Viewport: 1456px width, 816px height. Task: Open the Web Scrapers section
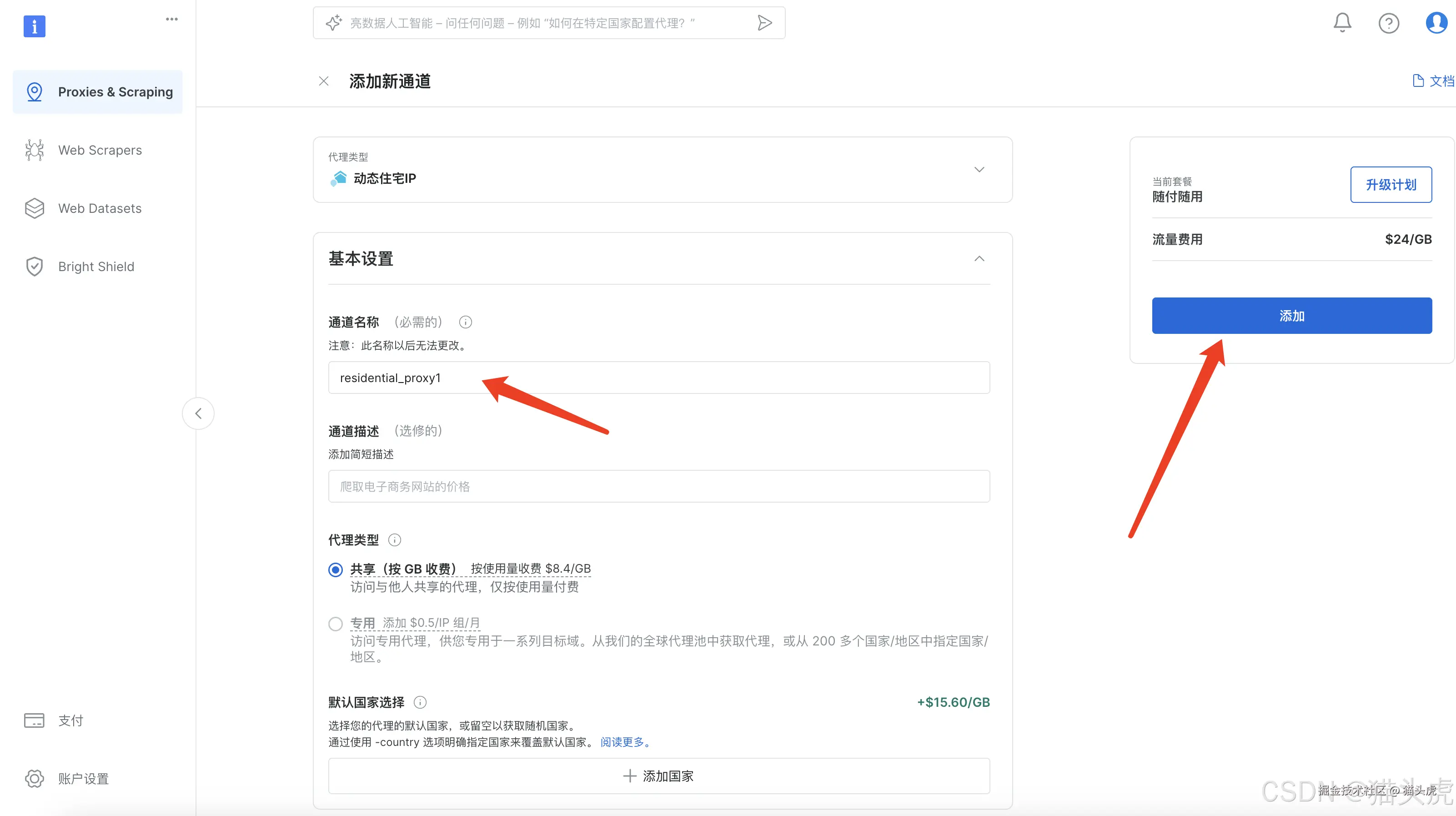tap(100, 150)
